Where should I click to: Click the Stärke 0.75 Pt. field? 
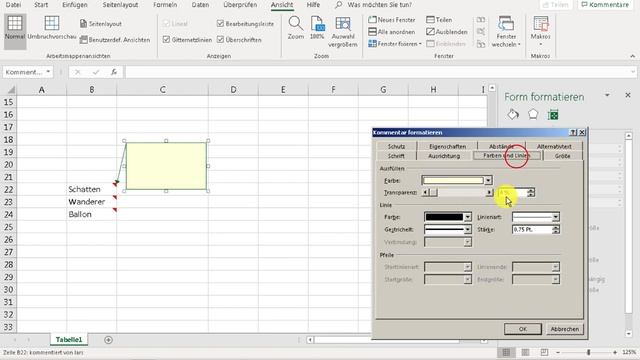coord(532,229)
